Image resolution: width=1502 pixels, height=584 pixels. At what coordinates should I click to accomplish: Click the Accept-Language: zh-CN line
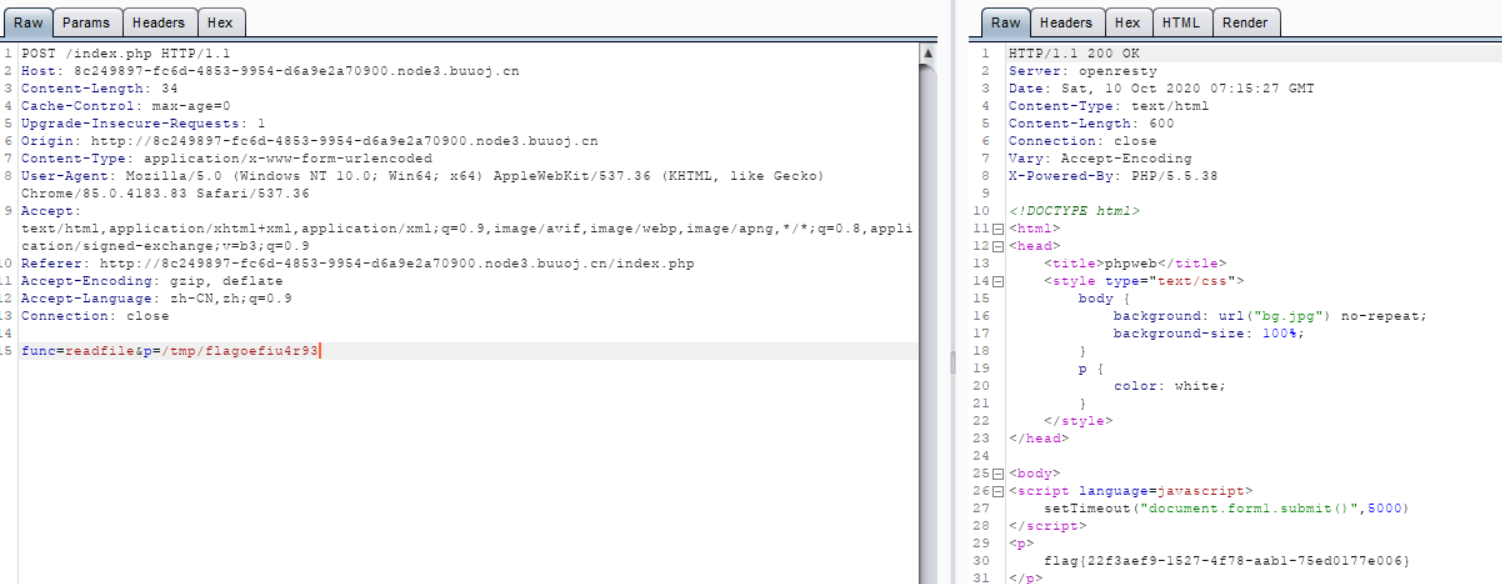click(x=156, y=298)
